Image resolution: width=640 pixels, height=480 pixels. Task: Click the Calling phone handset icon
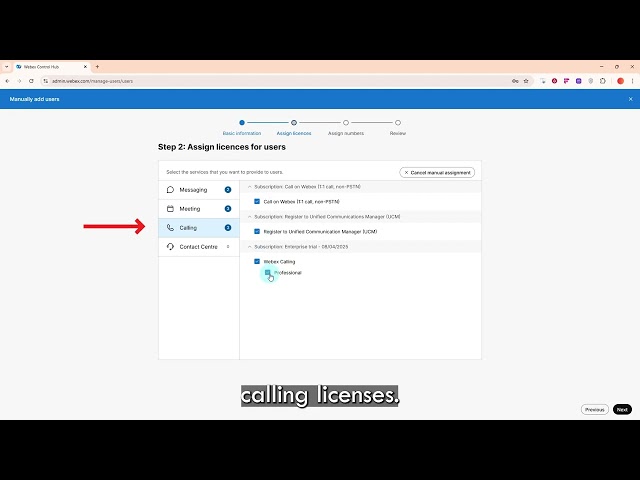coord(170,228)
